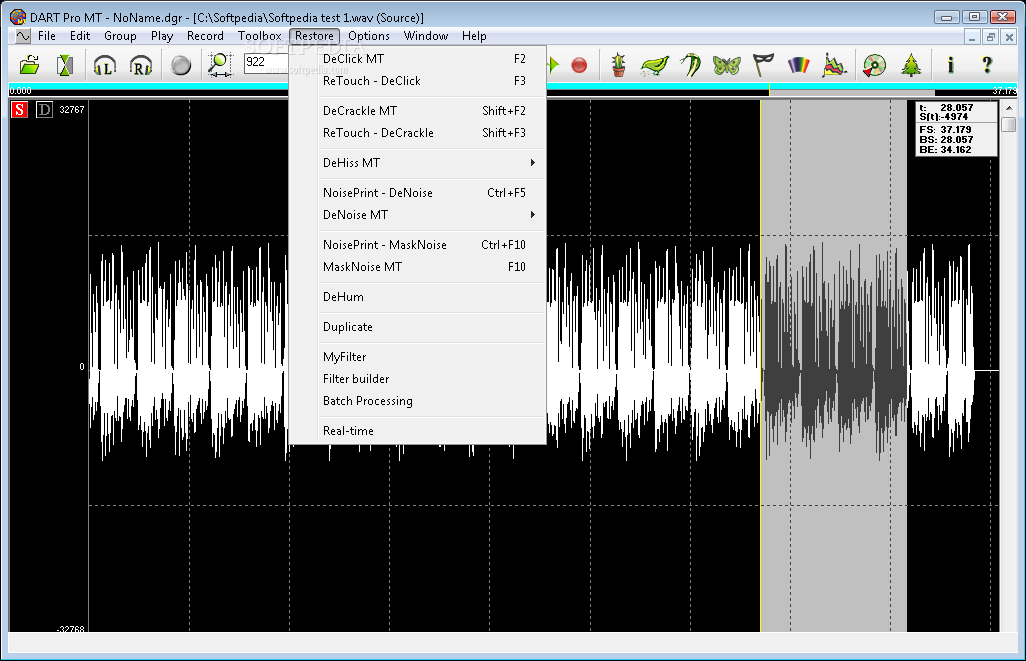Screen dimensions: 1026x661
Task: Toggle the D destination button
Action: pyautogui.click(x=44, y=109)
